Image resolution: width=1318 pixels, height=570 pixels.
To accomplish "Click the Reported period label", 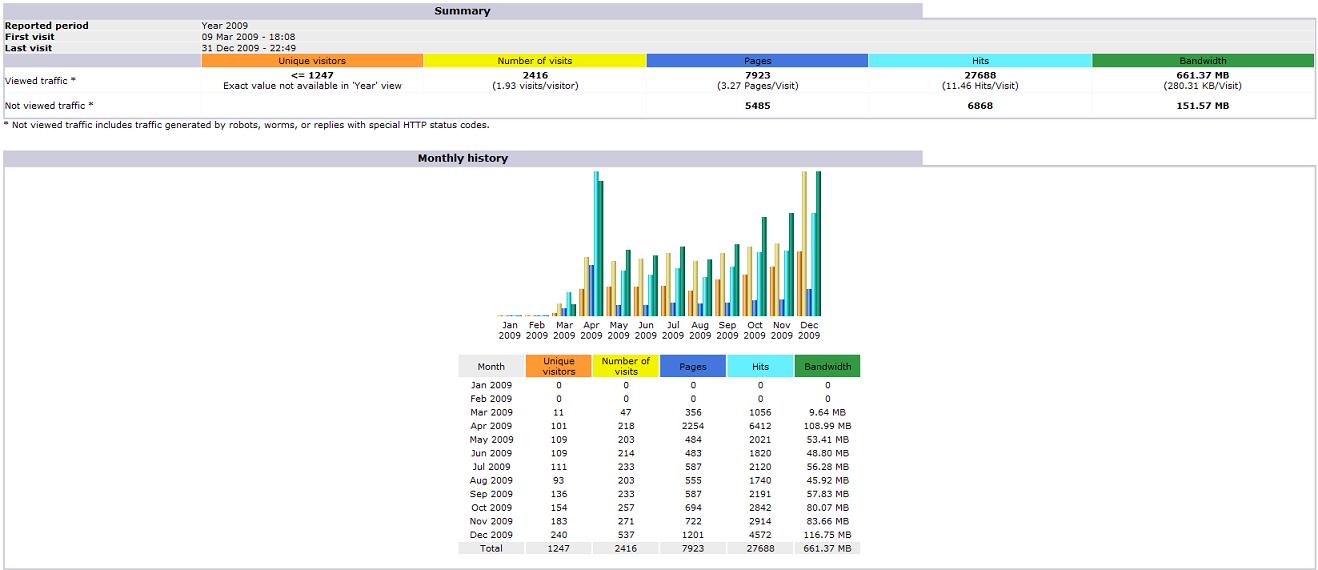I will click(x=47, y=25).
